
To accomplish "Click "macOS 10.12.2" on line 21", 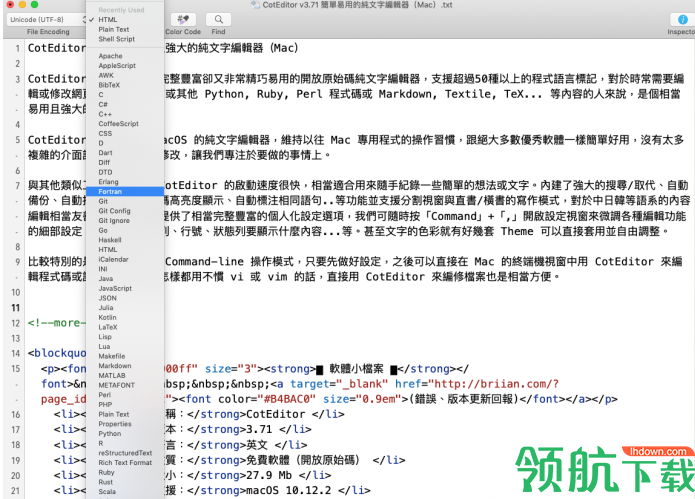I will [288, 491].
